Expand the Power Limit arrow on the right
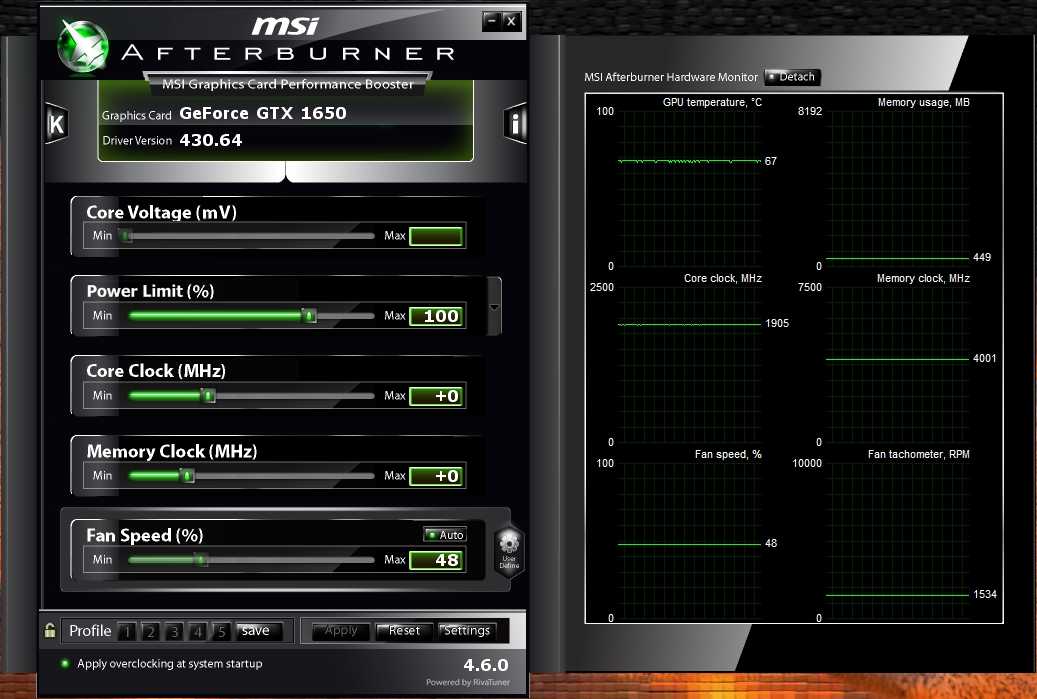 (494, 306)
